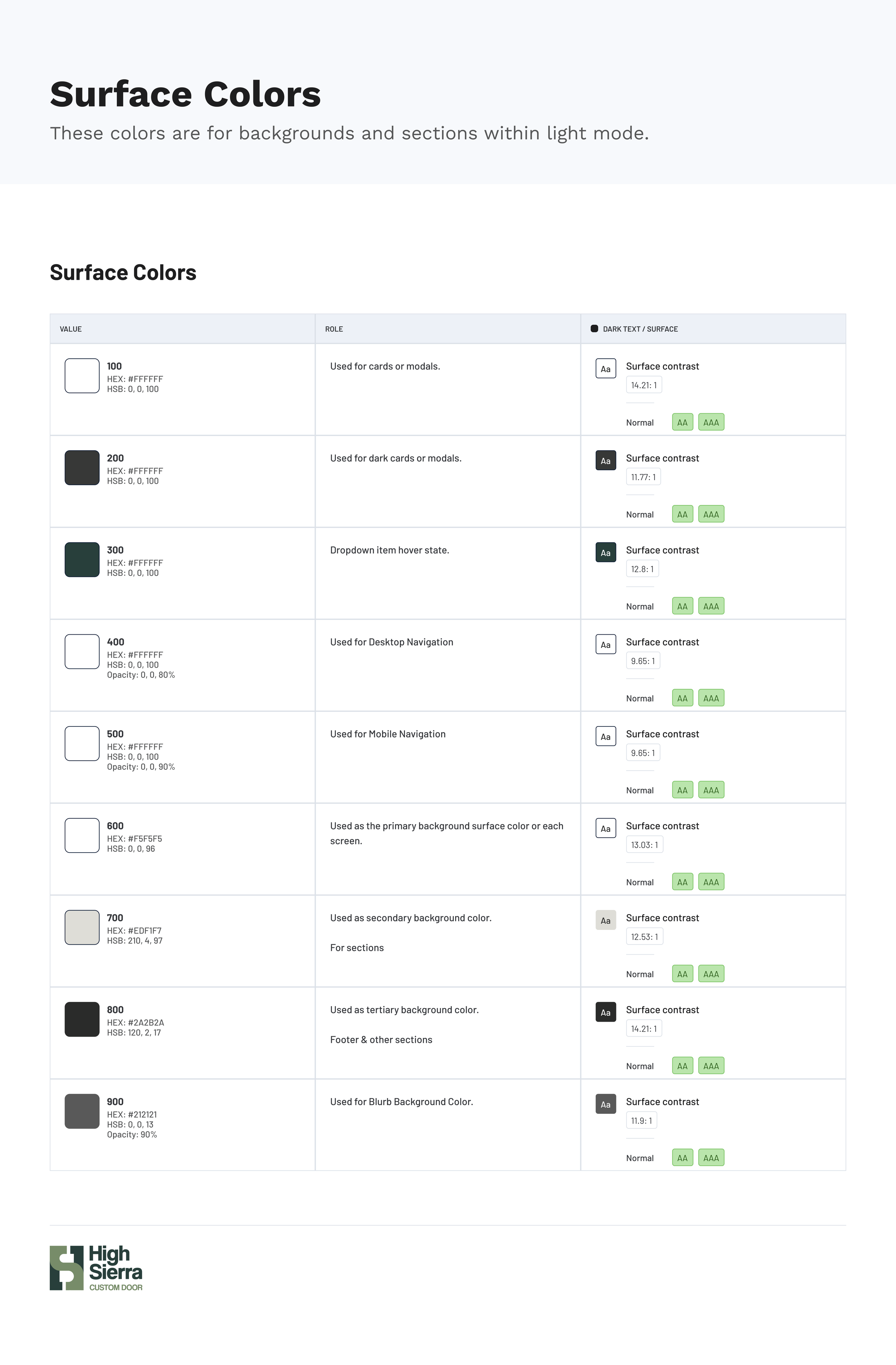896x1365 pixels.
Task: Click the 14.21:1 contrast ratio in row 100
Action: 644,385
